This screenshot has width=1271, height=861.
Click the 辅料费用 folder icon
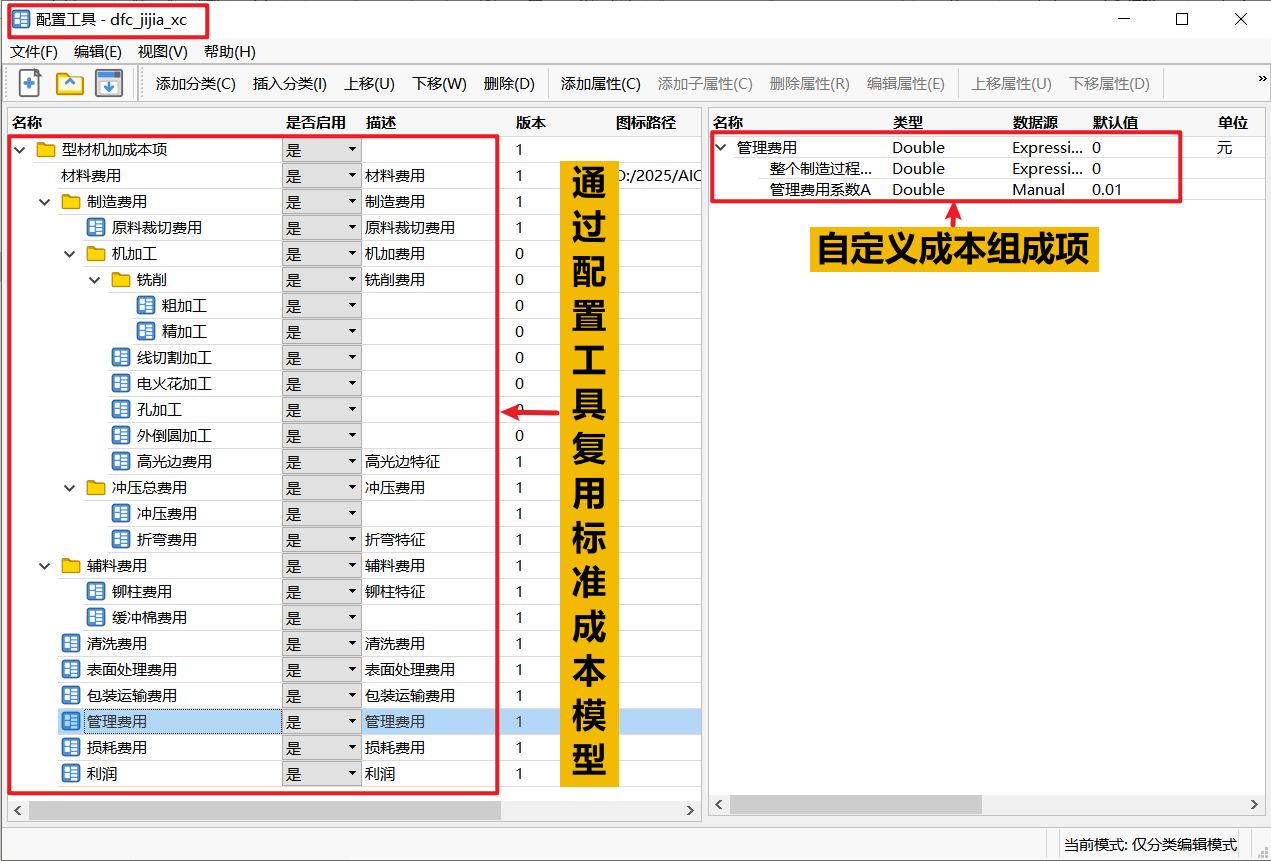click(x=70, y=566)
